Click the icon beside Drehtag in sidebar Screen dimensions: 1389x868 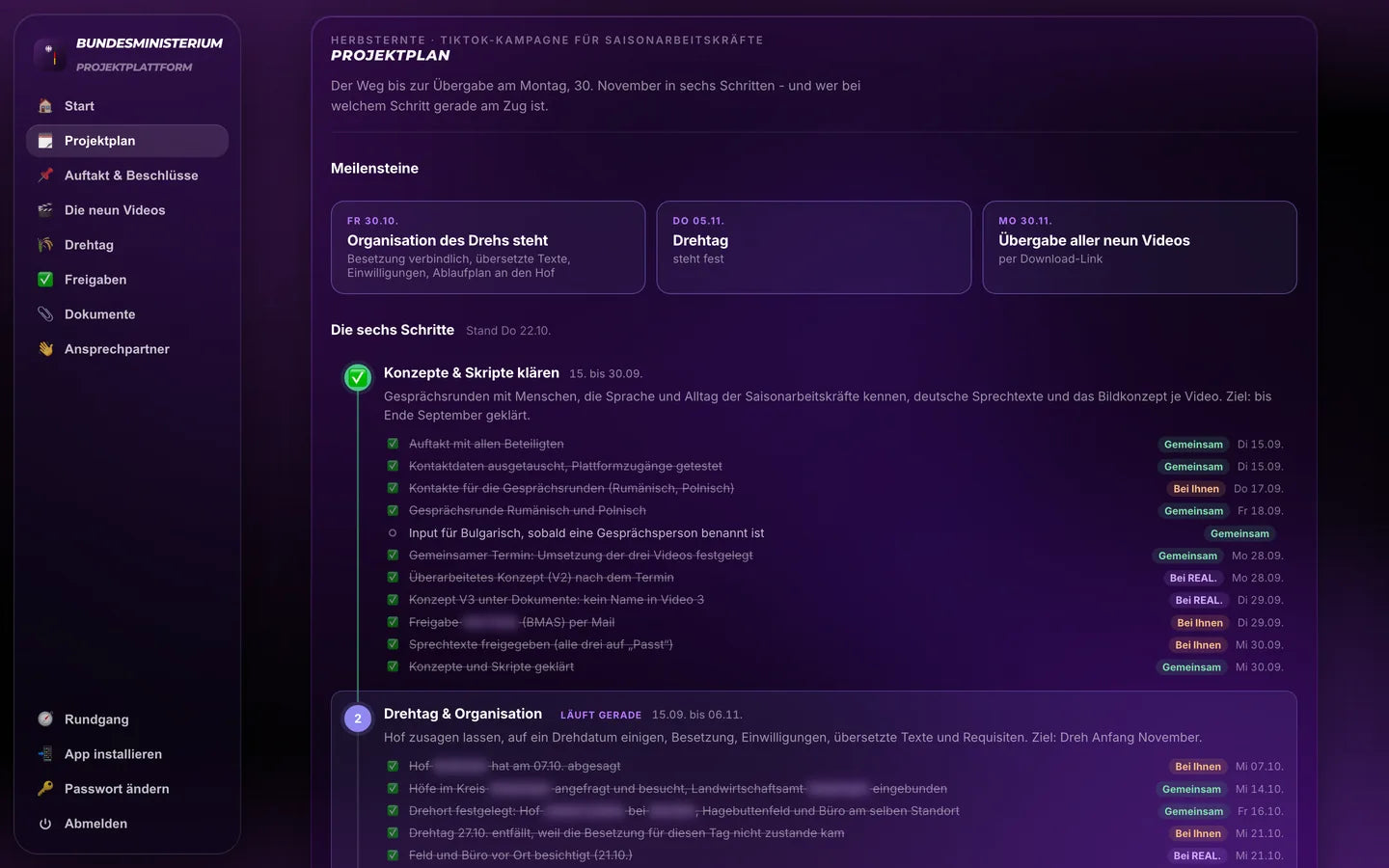coord(45,245)
